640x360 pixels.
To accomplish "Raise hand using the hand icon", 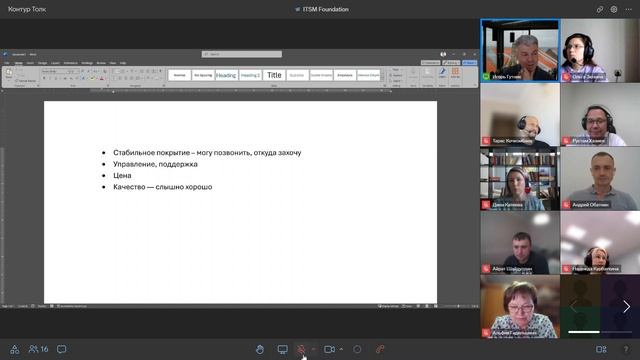I will (x=260, y=349).
